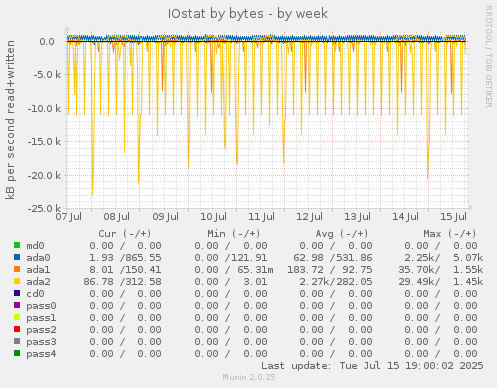Click the 'pass0' legend label
This screenshot has width=497, height=388.
point(41,306)
